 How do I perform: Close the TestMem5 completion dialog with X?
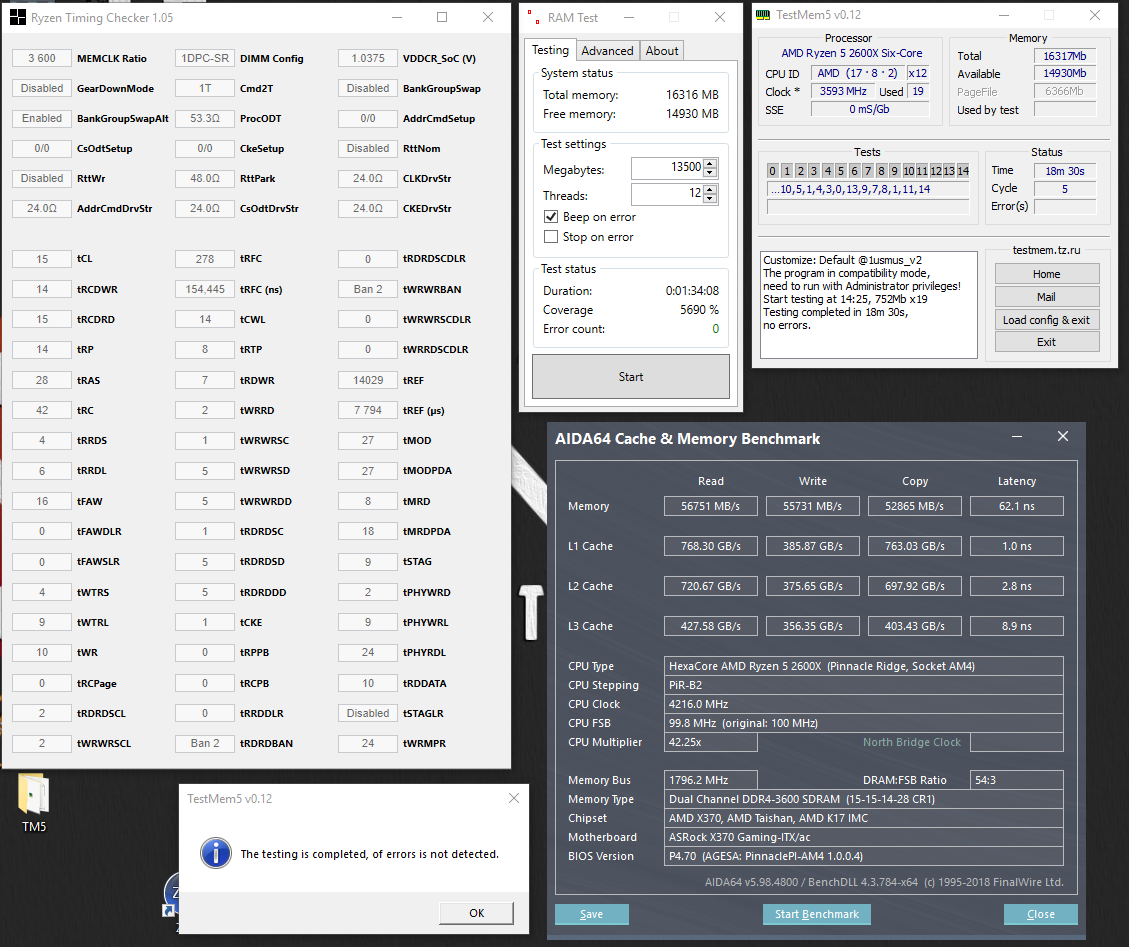(x=513, y=798)
